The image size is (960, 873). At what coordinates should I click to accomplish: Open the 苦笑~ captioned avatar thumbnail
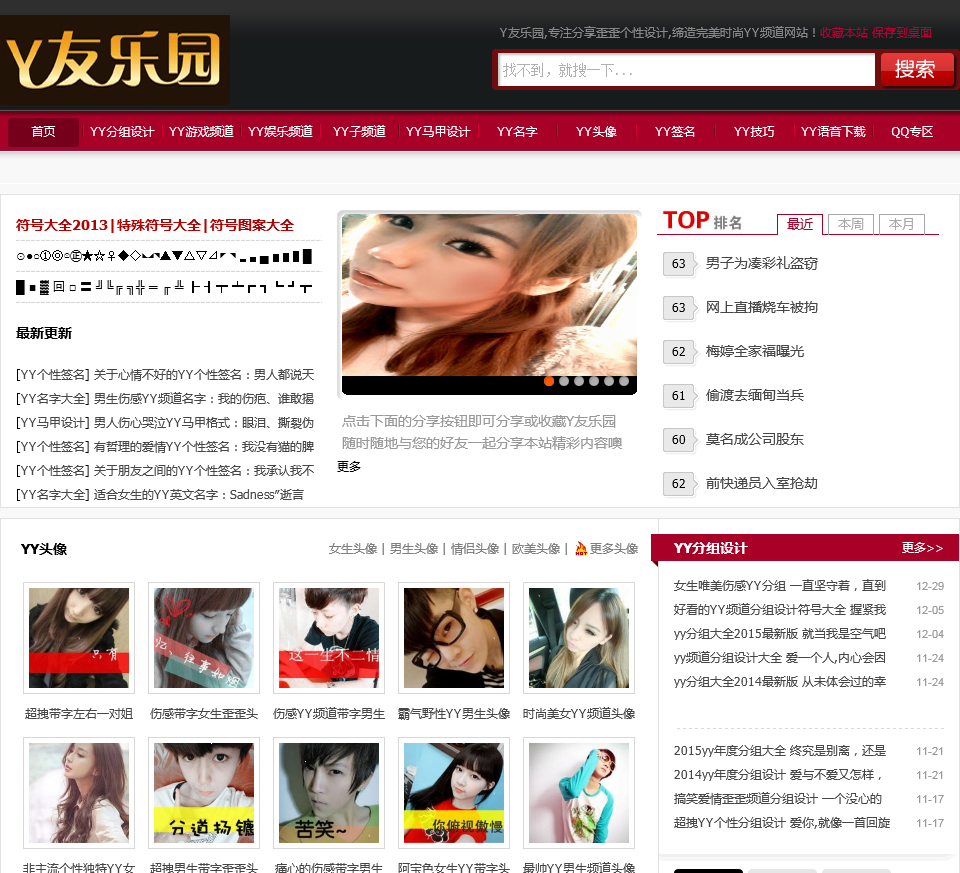(x=329, y=793)
